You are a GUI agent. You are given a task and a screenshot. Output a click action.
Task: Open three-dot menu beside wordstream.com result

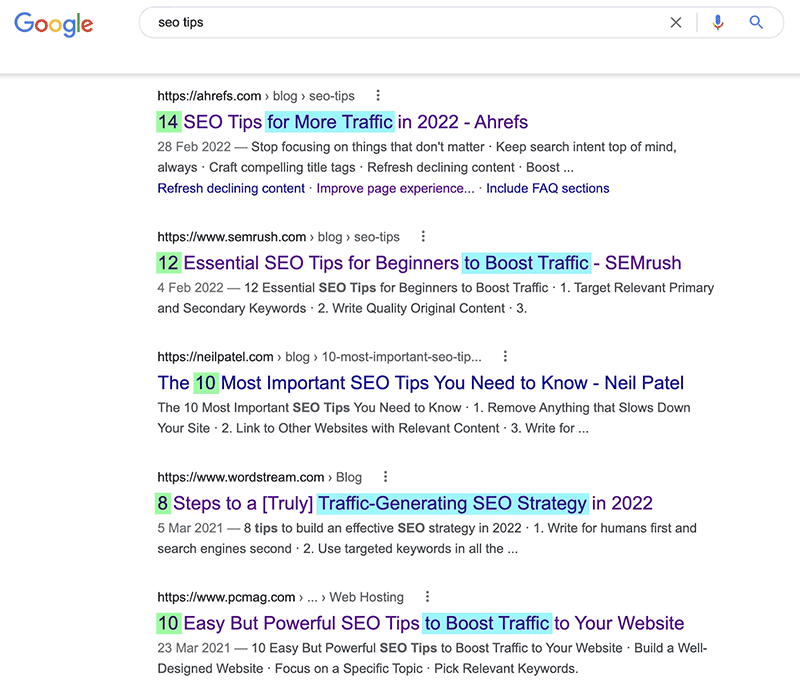pos(385,477)
